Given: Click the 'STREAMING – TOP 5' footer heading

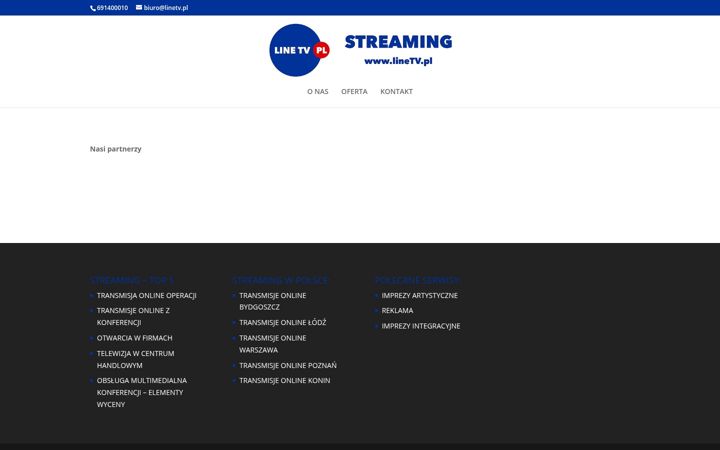Looking at the screenshot, I should click(132, 280).
